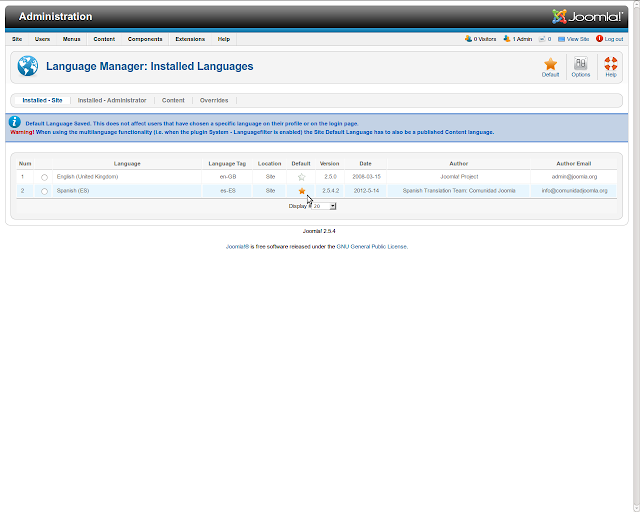Switch to the Overrides tab
The height and width of the screenshot is (512, 640).
click(x=214, y=100)
